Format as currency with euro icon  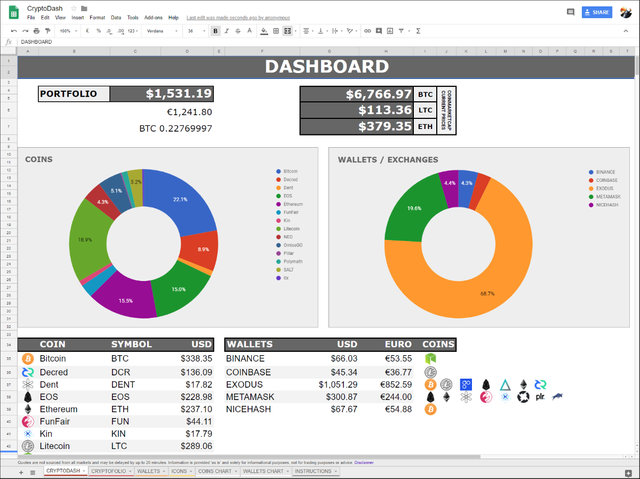tap(87, 31)
